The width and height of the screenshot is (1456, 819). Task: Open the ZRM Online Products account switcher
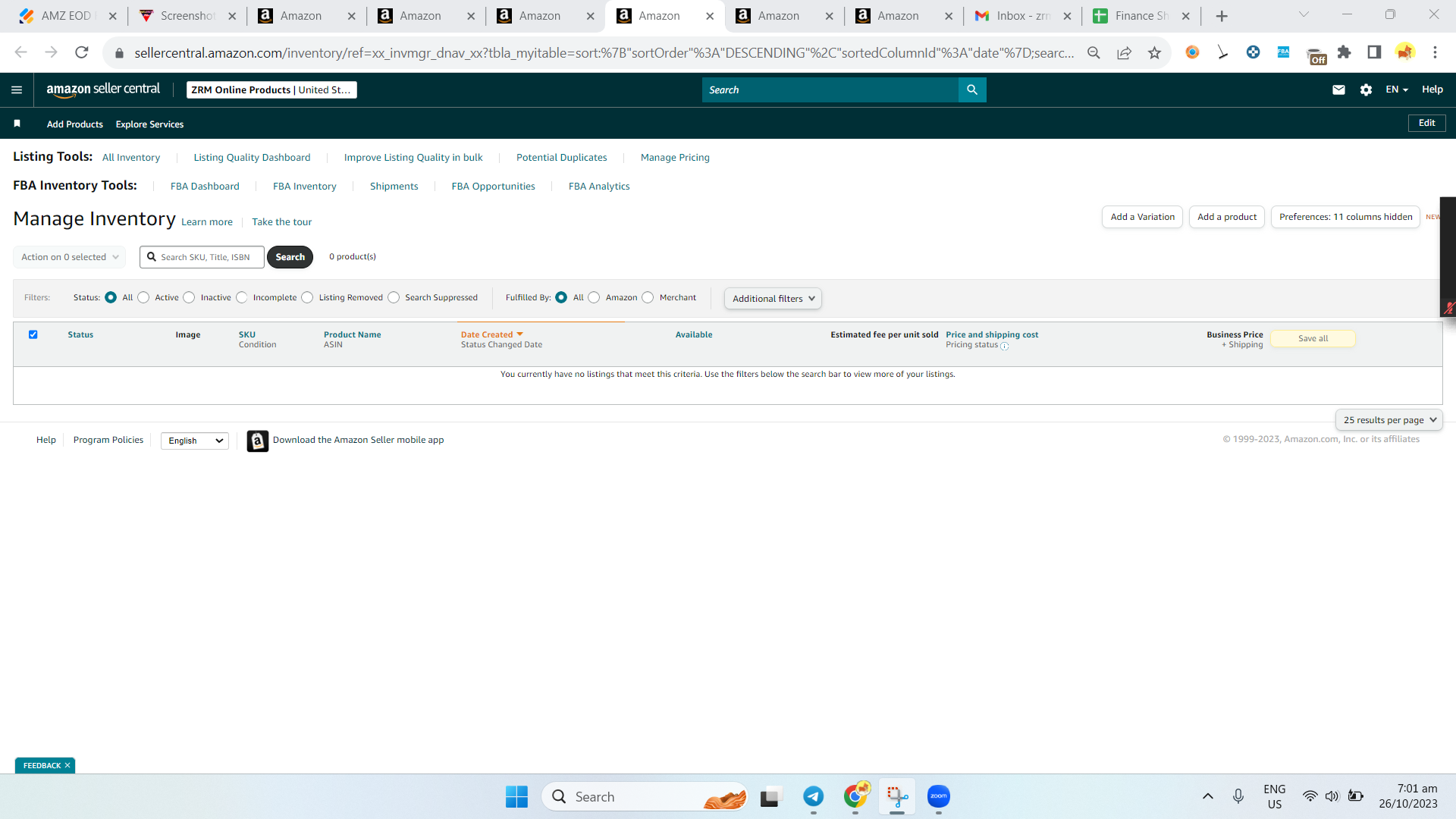(x=271, y=89)
